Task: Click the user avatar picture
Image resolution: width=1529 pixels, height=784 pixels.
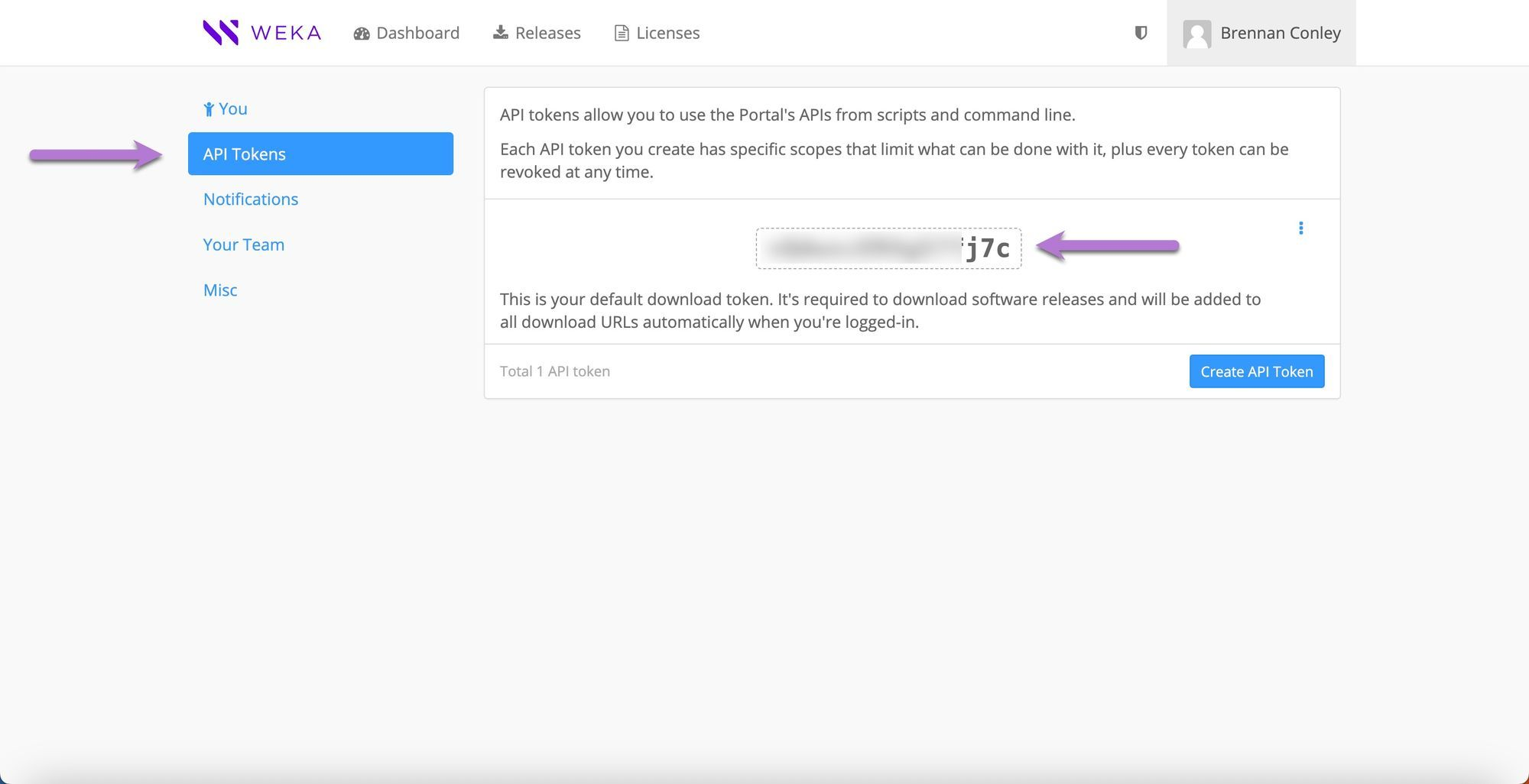Action: tap(1196, 34)
